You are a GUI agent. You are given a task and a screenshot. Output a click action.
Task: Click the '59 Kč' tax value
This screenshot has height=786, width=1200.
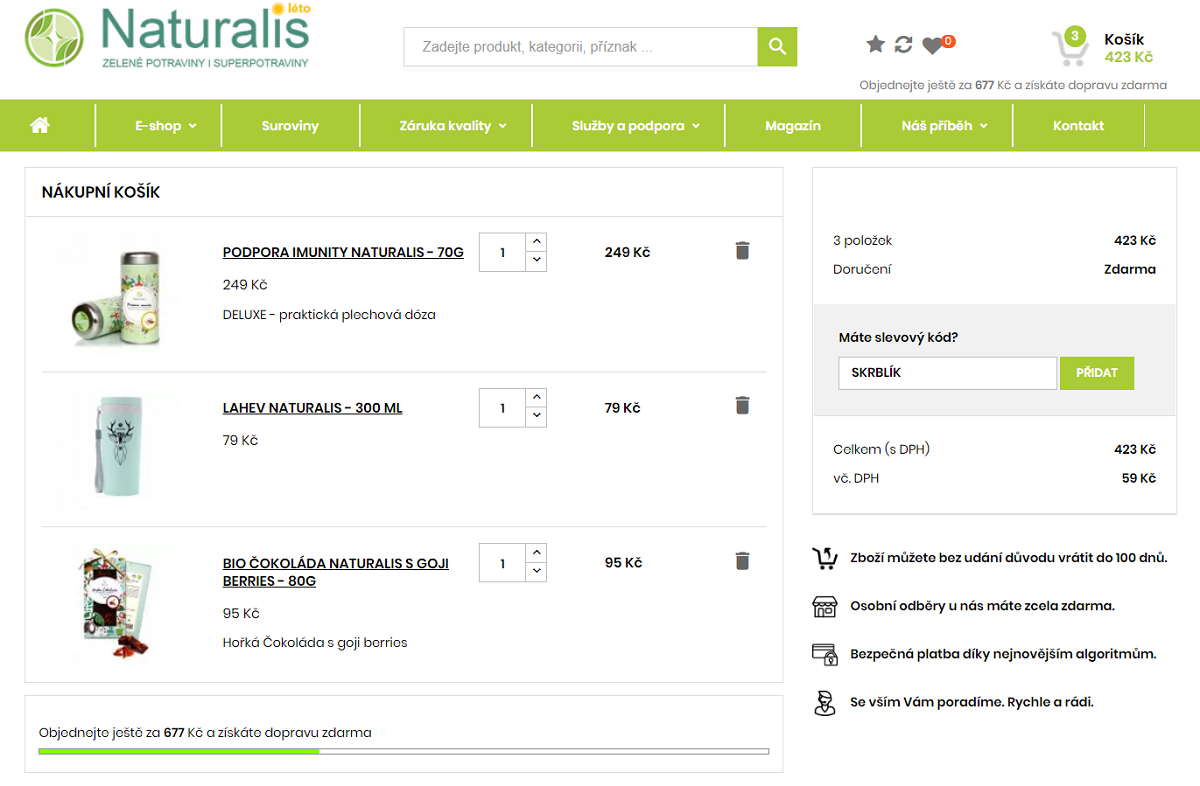[1139, 478]
